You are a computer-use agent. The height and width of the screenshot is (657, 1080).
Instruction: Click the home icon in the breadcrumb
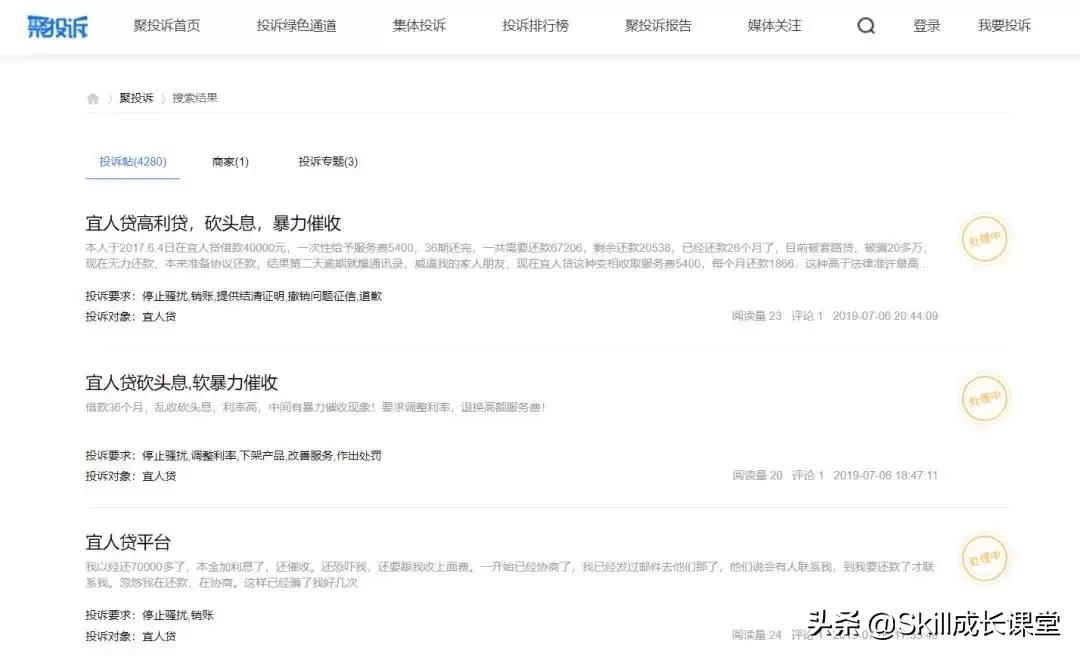coord(93,97)
